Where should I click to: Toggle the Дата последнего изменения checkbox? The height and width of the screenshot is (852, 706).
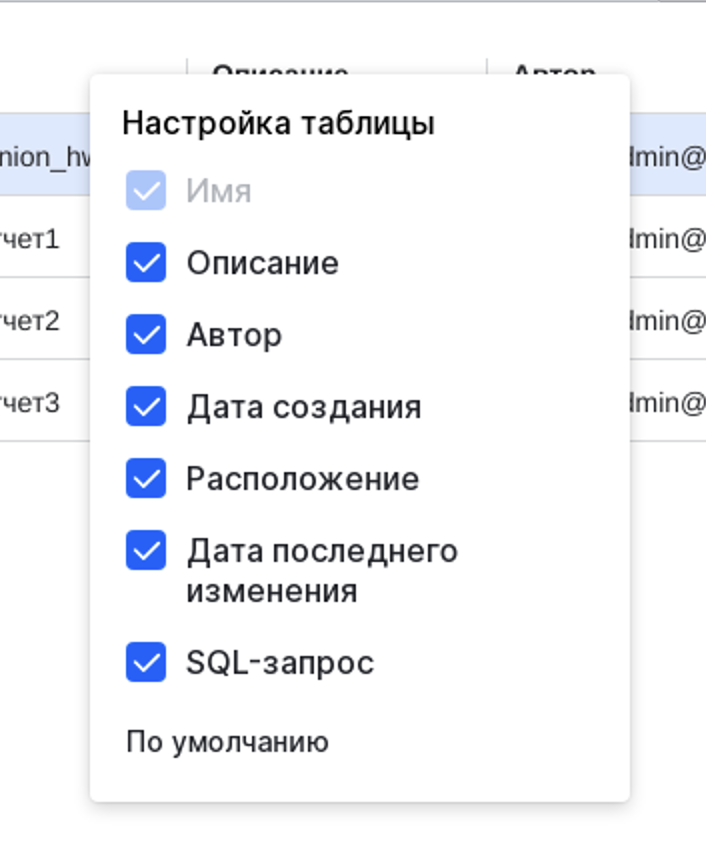tap(146, 551)
